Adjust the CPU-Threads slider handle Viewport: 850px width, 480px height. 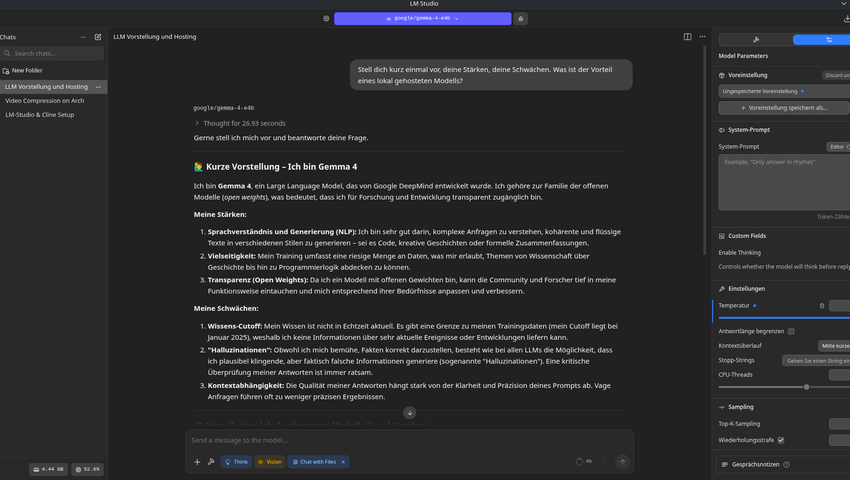pyautogui.click(x=807, y=387)
